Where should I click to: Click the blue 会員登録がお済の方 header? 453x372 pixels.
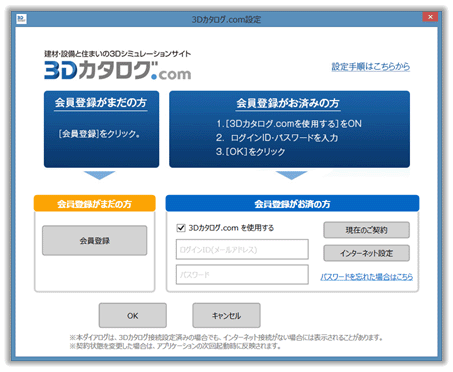[x=292, y=203]
